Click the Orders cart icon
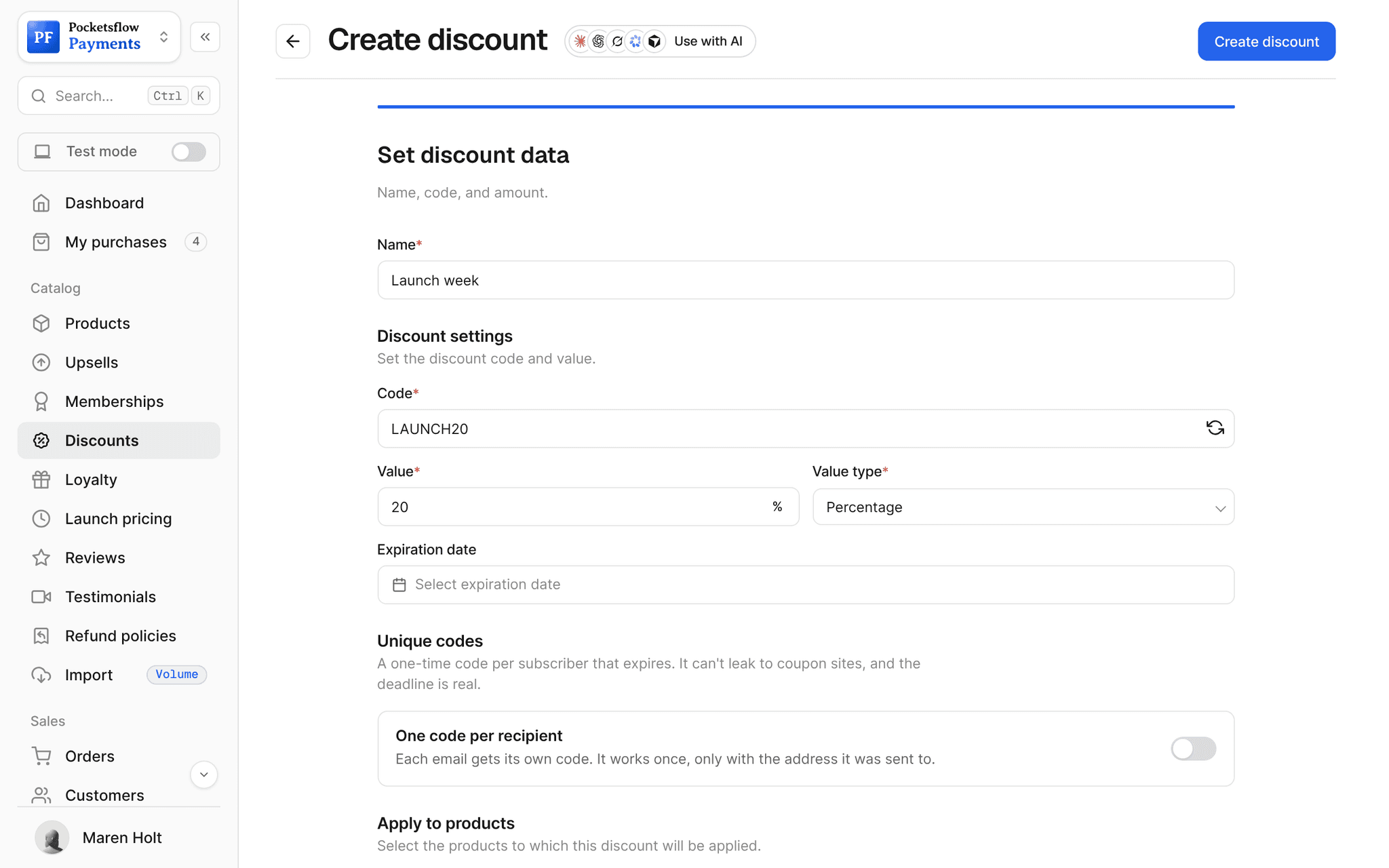 pos(41,756)
